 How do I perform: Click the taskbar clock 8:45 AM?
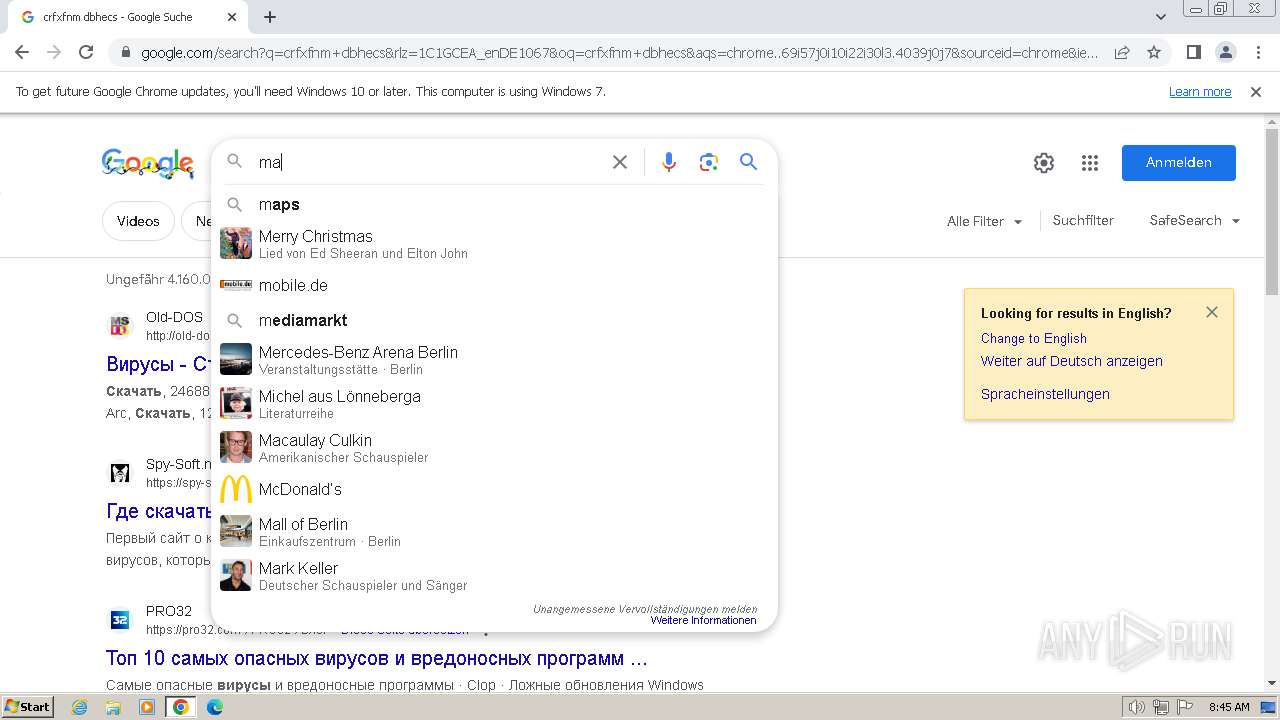(x=1229, y=707)
